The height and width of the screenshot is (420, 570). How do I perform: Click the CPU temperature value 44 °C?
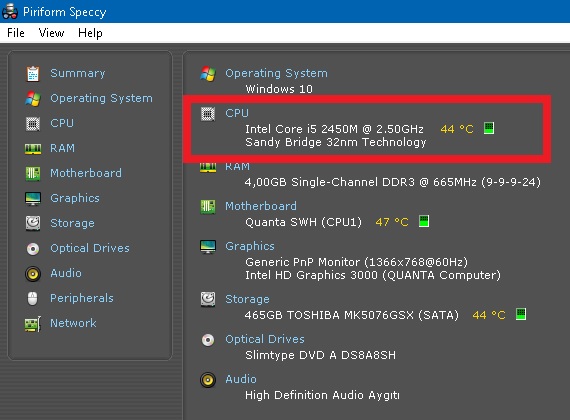click(x=457, y=129)
